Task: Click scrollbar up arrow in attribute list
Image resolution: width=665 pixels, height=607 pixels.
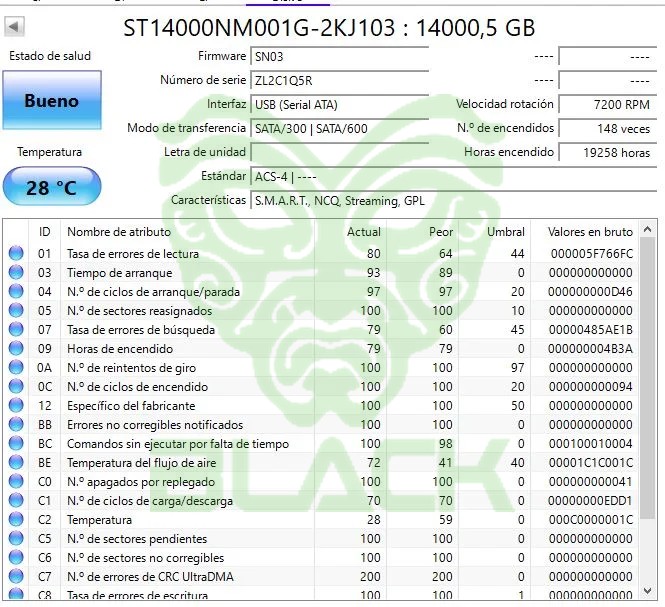Action: (x=647, y=229)
